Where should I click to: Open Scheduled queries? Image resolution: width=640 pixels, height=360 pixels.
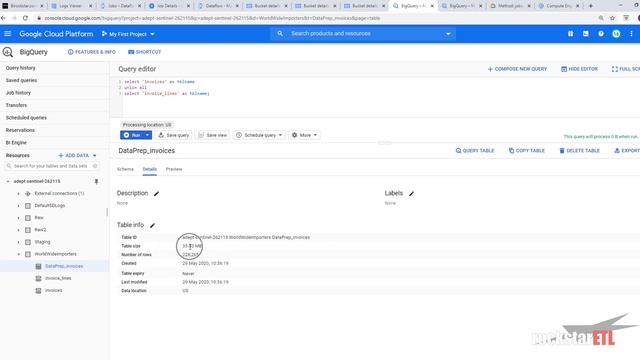(x=26, y=118)
